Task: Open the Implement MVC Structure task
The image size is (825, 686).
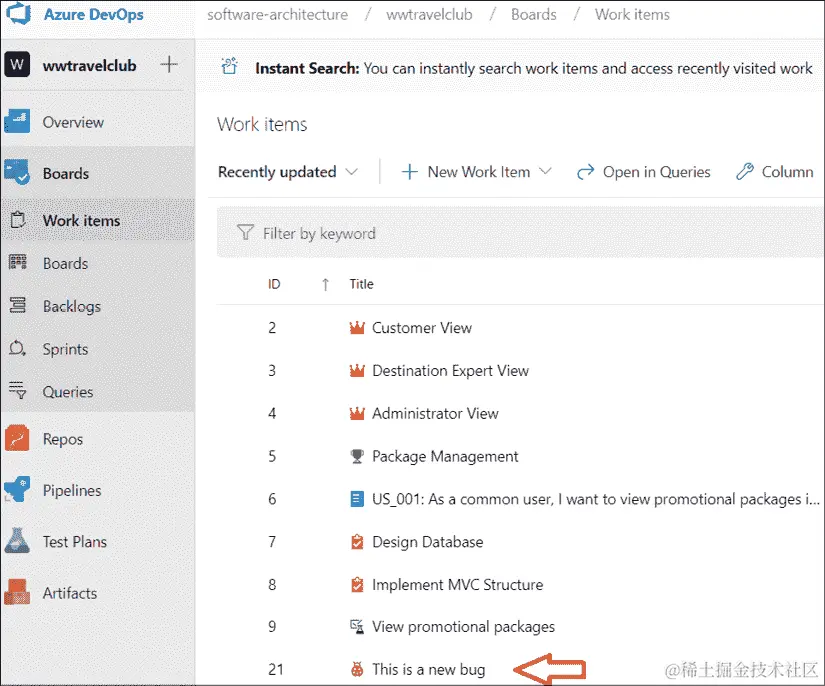Action: pyautogui.click(x=457, y=584)
